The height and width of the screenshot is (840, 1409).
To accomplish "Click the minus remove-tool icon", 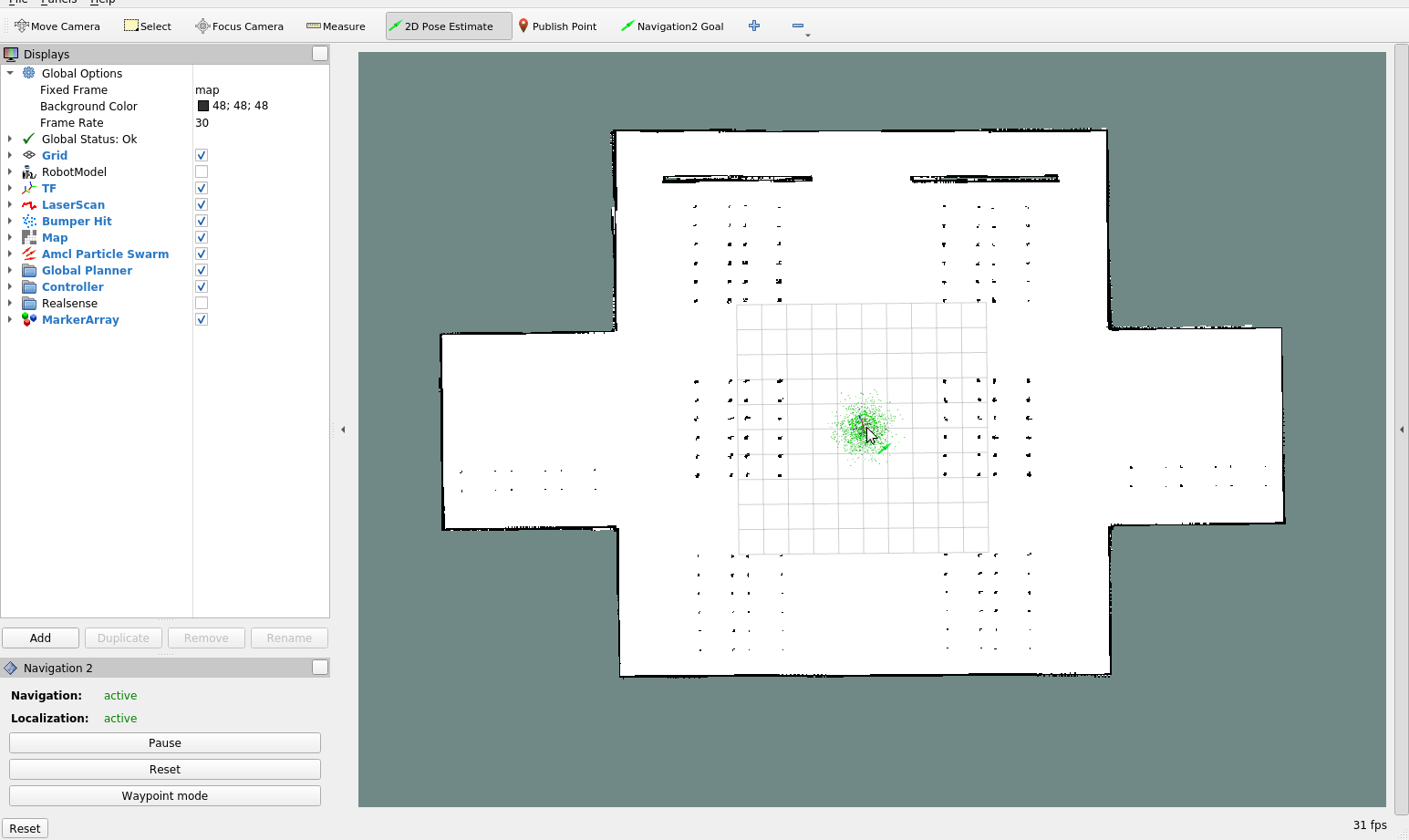I will click(798, 26).
